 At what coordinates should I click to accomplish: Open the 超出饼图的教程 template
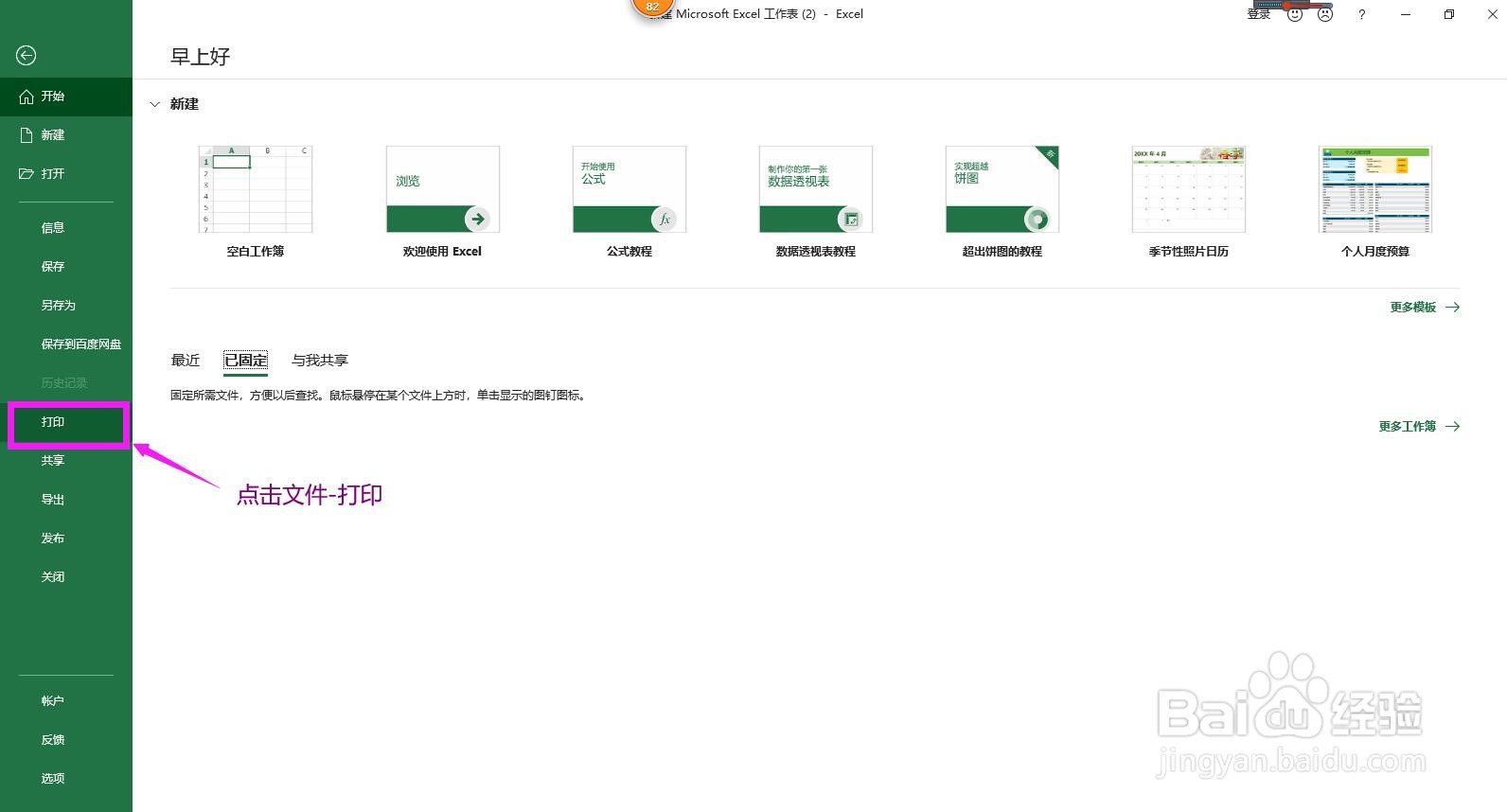pos(1002,202)
